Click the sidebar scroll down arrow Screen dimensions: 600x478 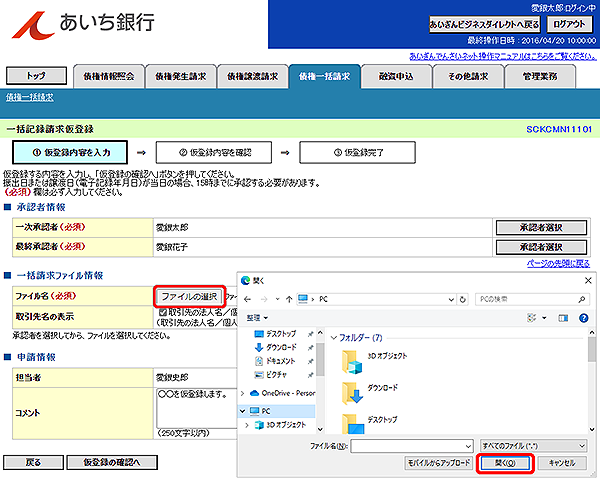click(x=320, y=429)
